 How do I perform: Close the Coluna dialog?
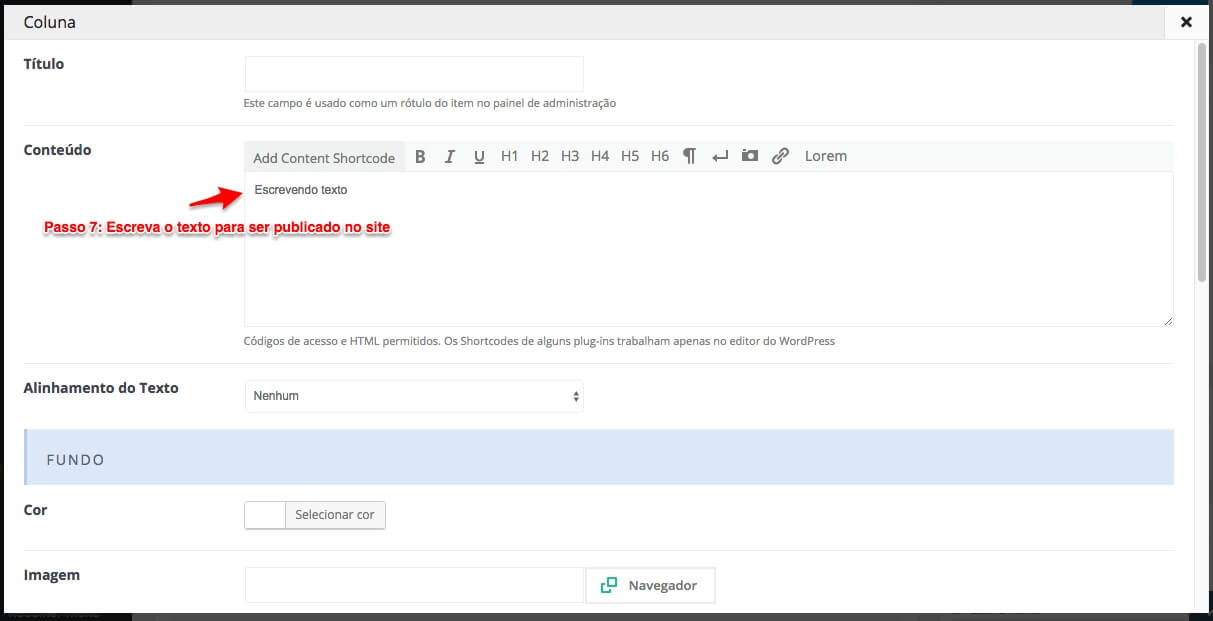tap(1186, 21)
